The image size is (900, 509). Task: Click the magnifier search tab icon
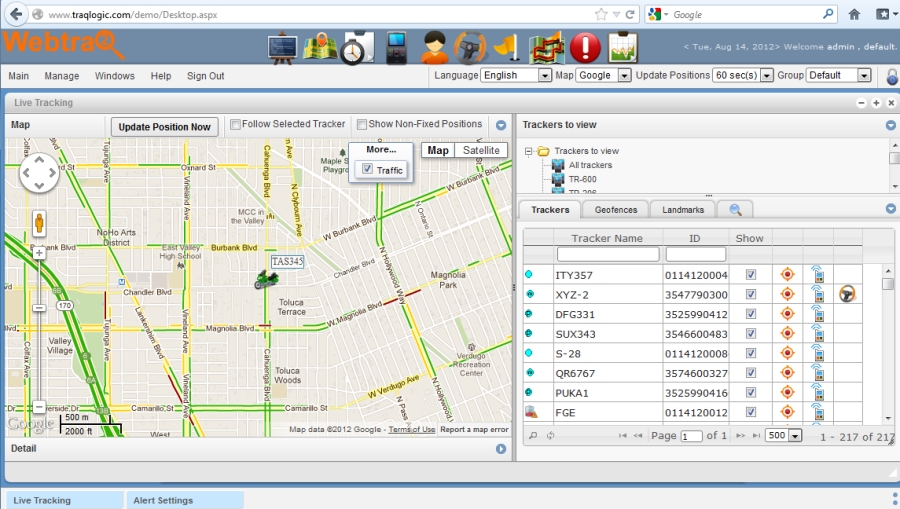tap(735, 209)
